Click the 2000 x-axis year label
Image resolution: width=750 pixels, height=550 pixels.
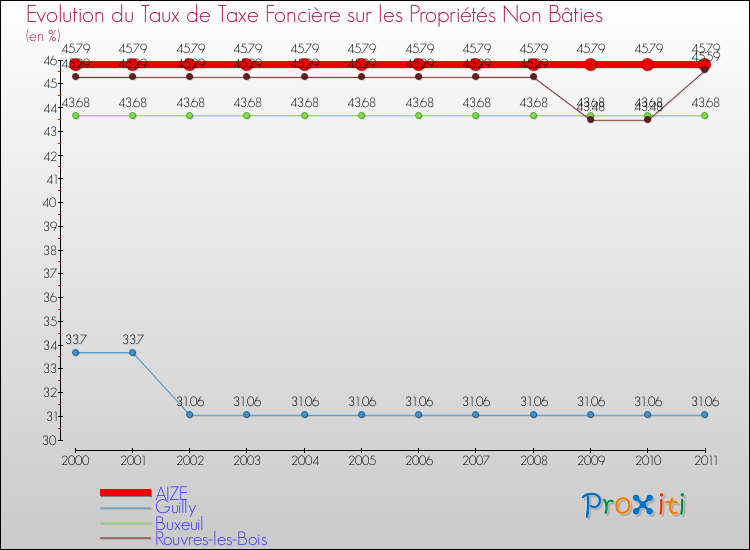pos(76,460)
